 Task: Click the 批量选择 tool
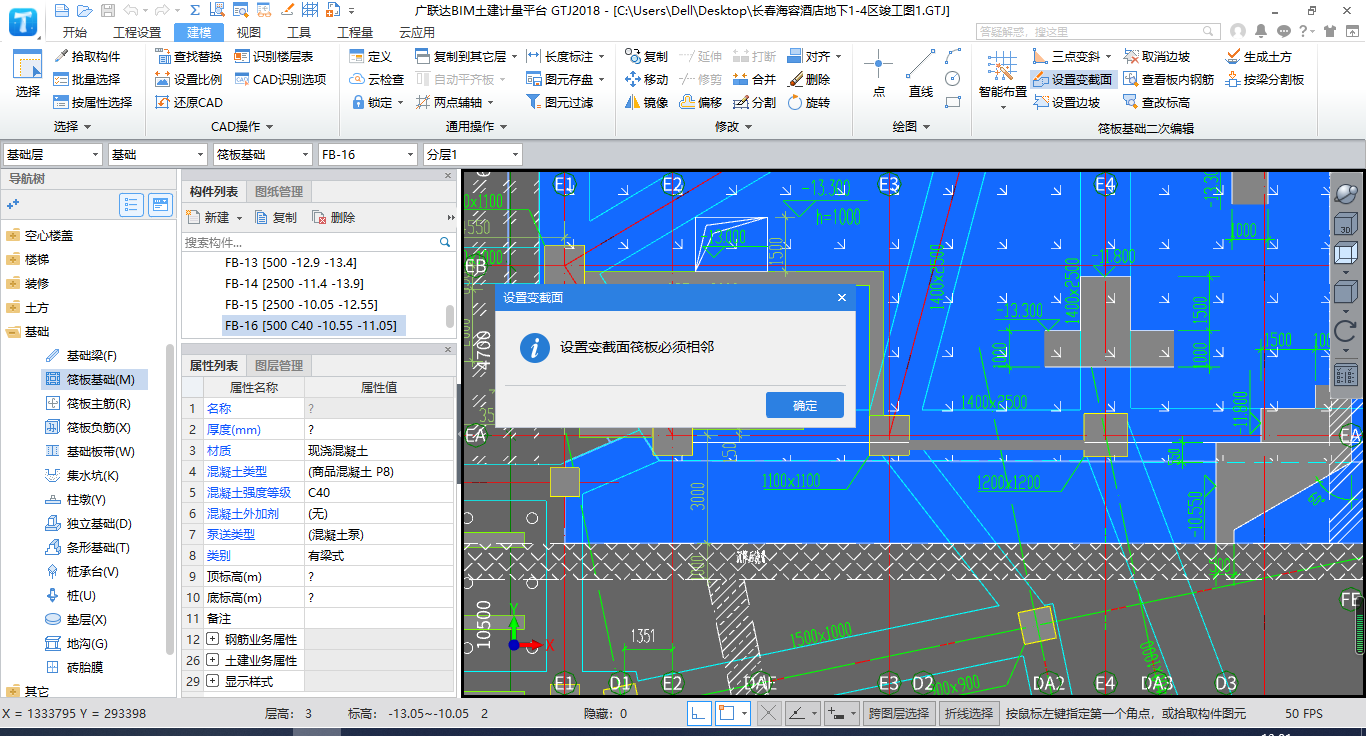coord(87,79)
